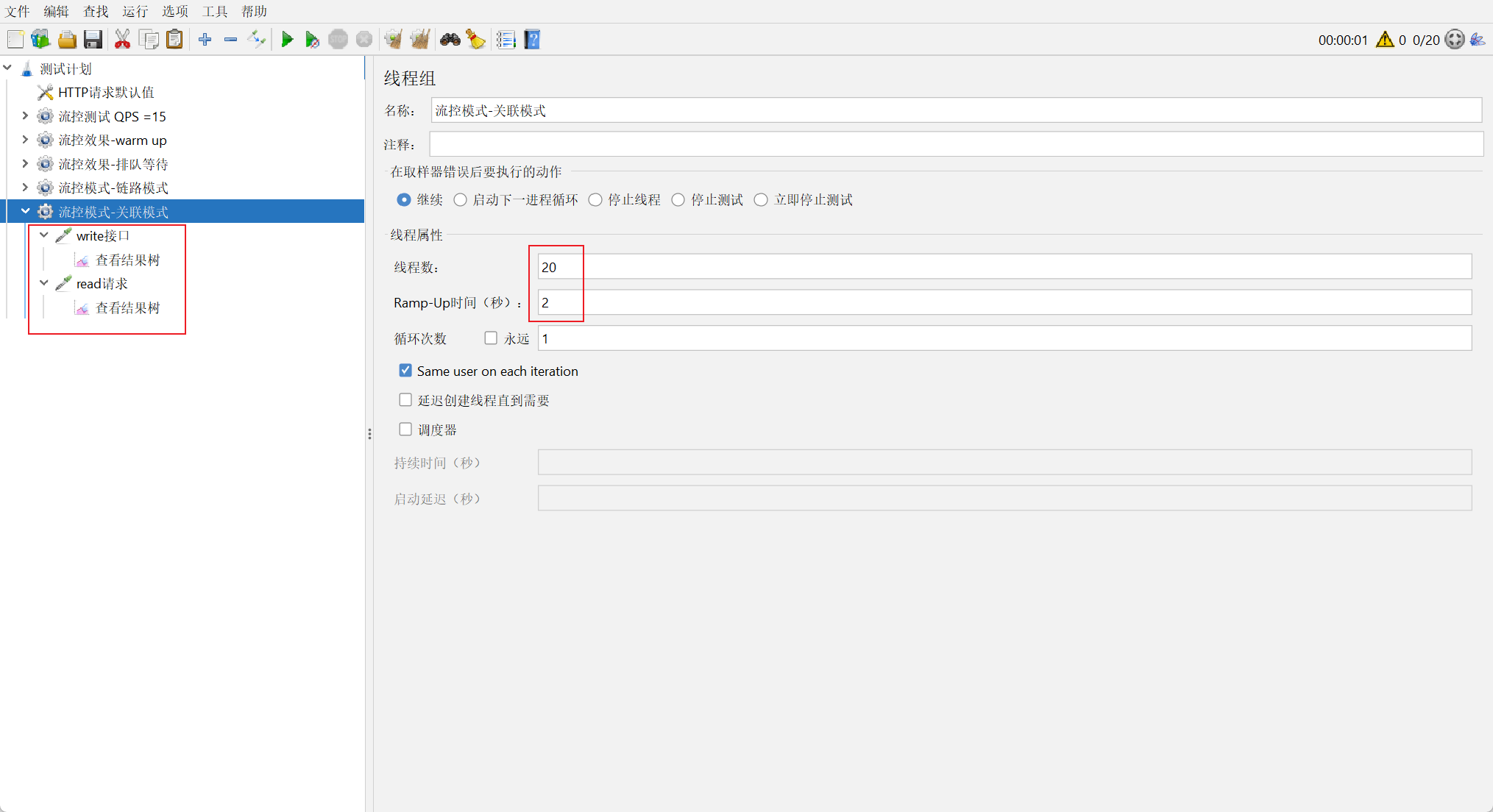Collapse the write接口 tree node

pyautogui.click(x=44, y=235)
